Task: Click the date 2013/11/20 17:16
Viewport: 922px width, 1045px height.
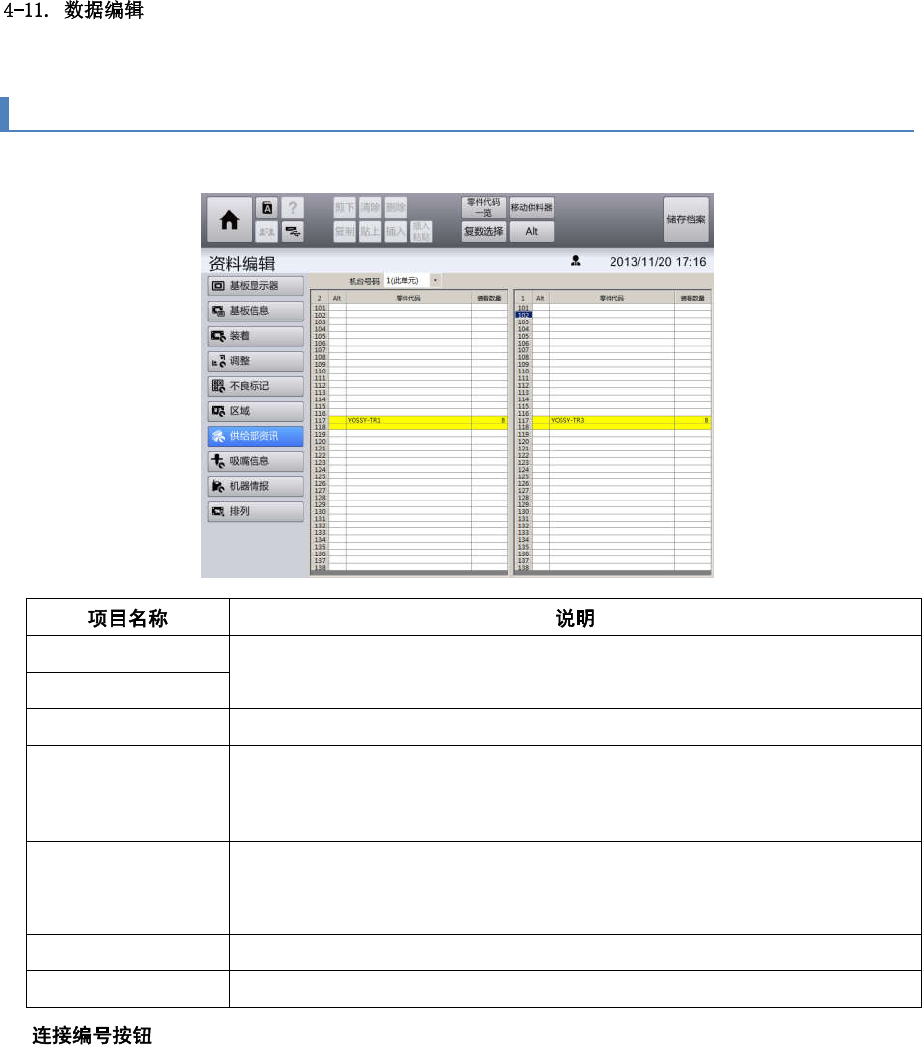Action: coord(658,262)
